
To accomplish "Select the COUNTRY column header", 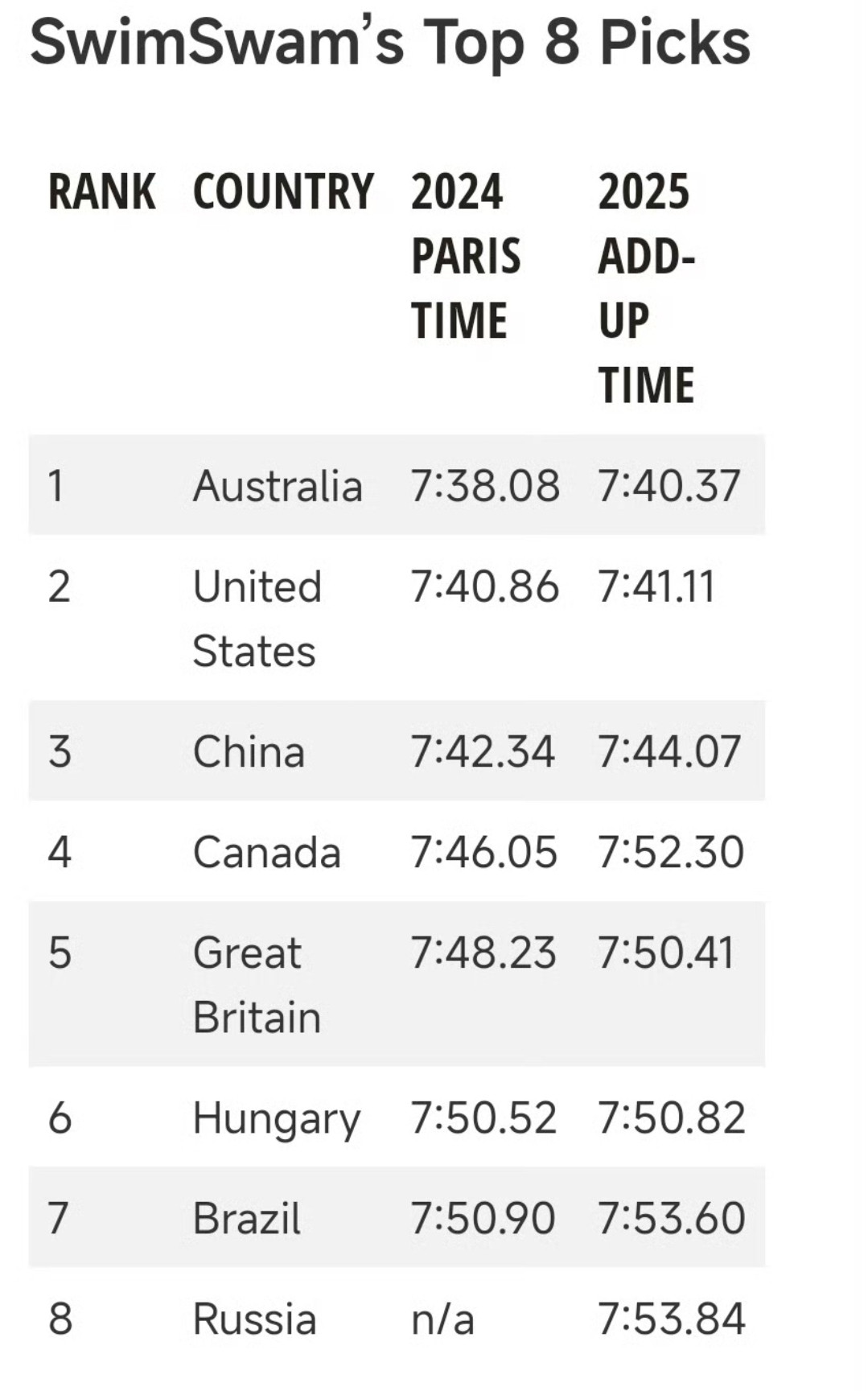I will (284, 192).
